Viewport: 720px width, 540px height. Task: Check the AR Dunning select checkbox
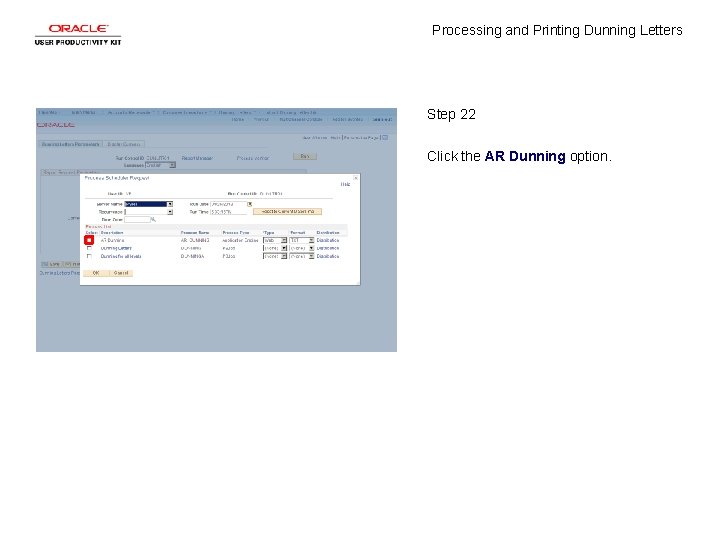89,240
